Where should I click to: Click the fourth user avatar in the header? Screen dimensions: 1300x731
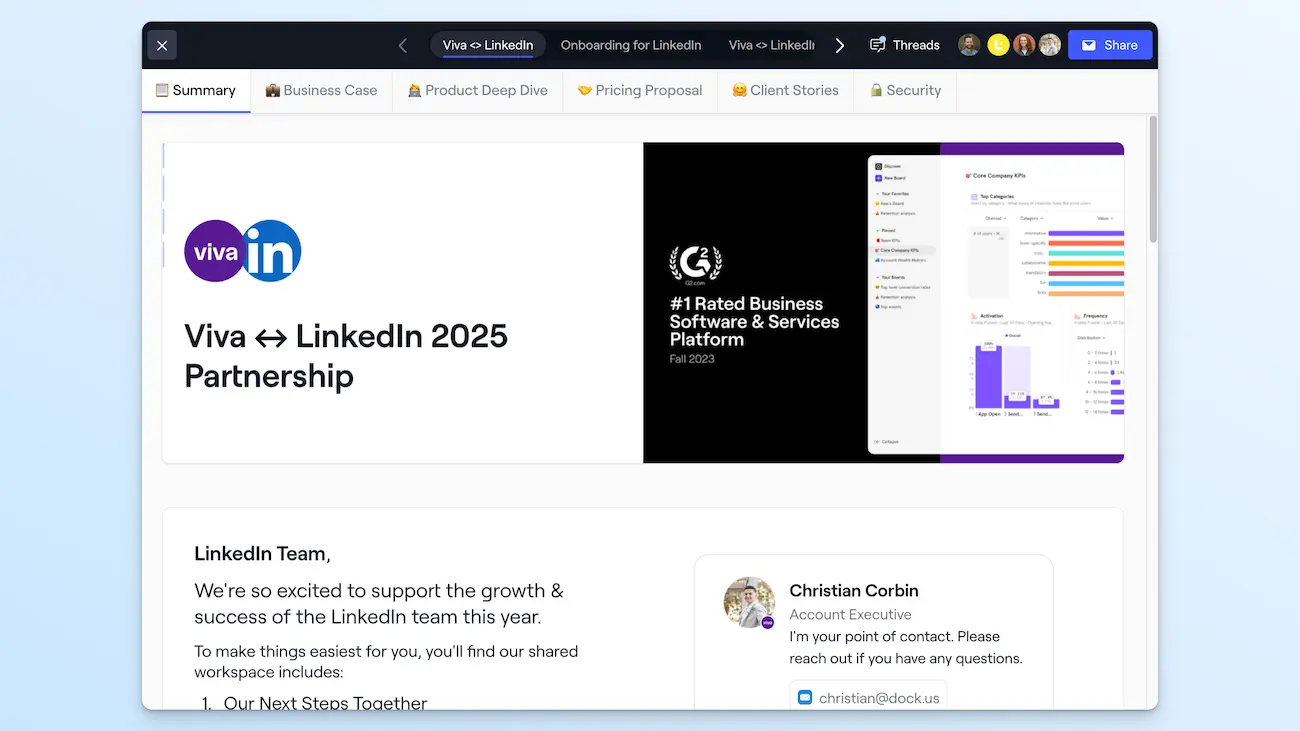1049,45
